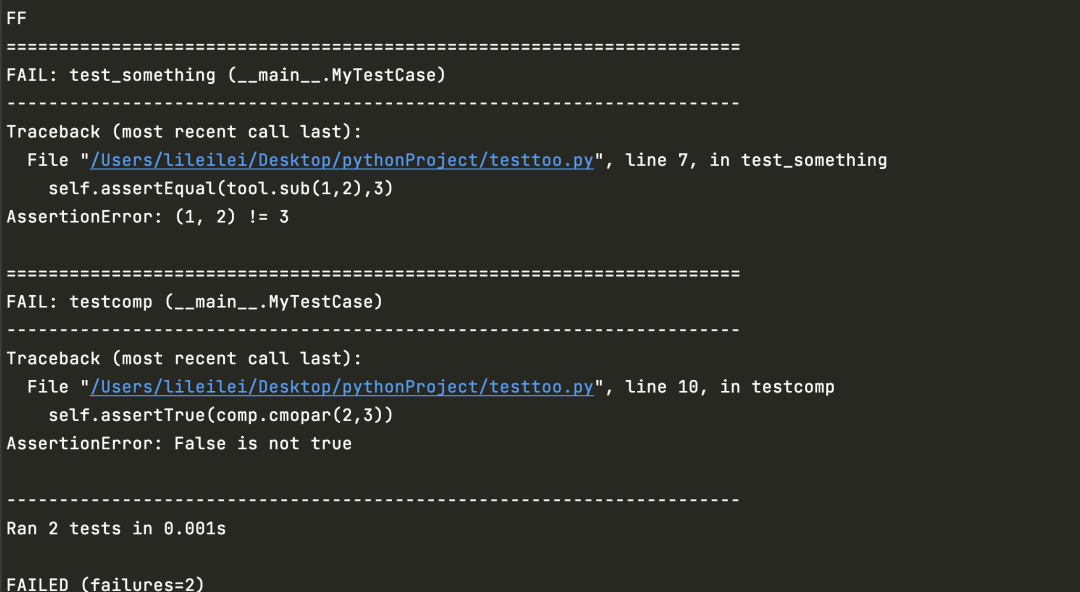Viewport: 1080px width, 592px height.
Task: Click 'AssertionError: False is not true' message
Action: tap(179, 443)
